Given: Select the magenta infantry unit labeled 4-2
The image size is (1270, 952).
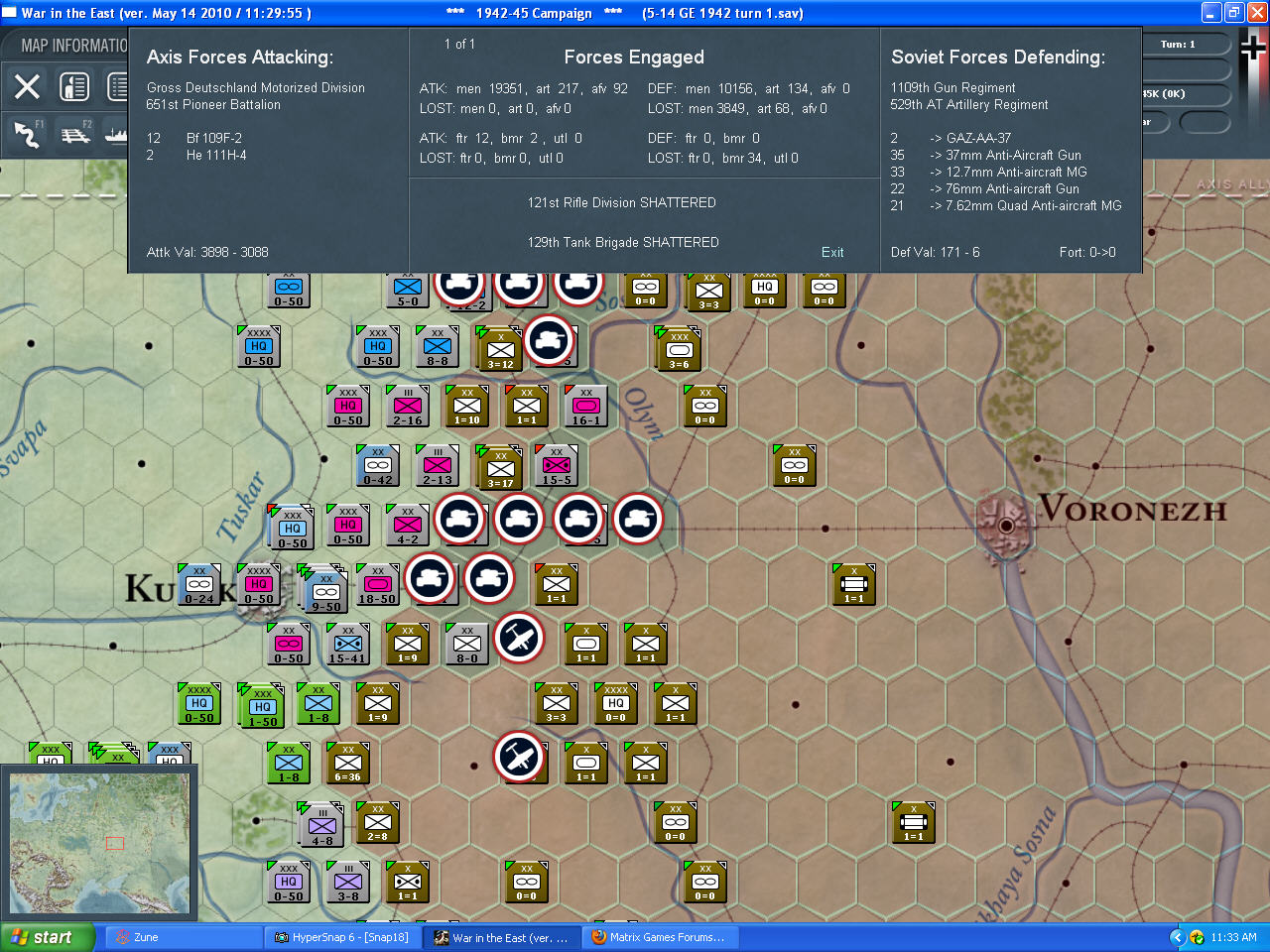Looking at the screenshot, I should coord(408,526).
